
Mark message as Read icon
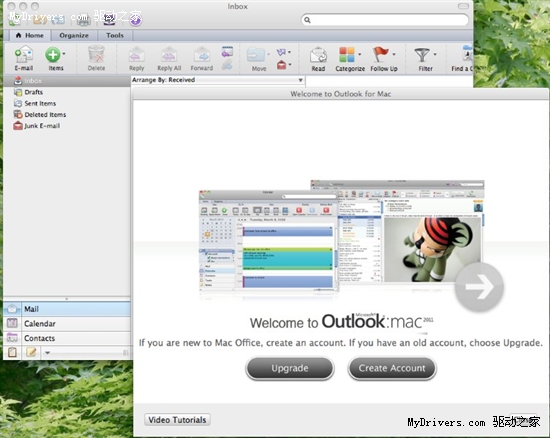[x=318, y=55]
